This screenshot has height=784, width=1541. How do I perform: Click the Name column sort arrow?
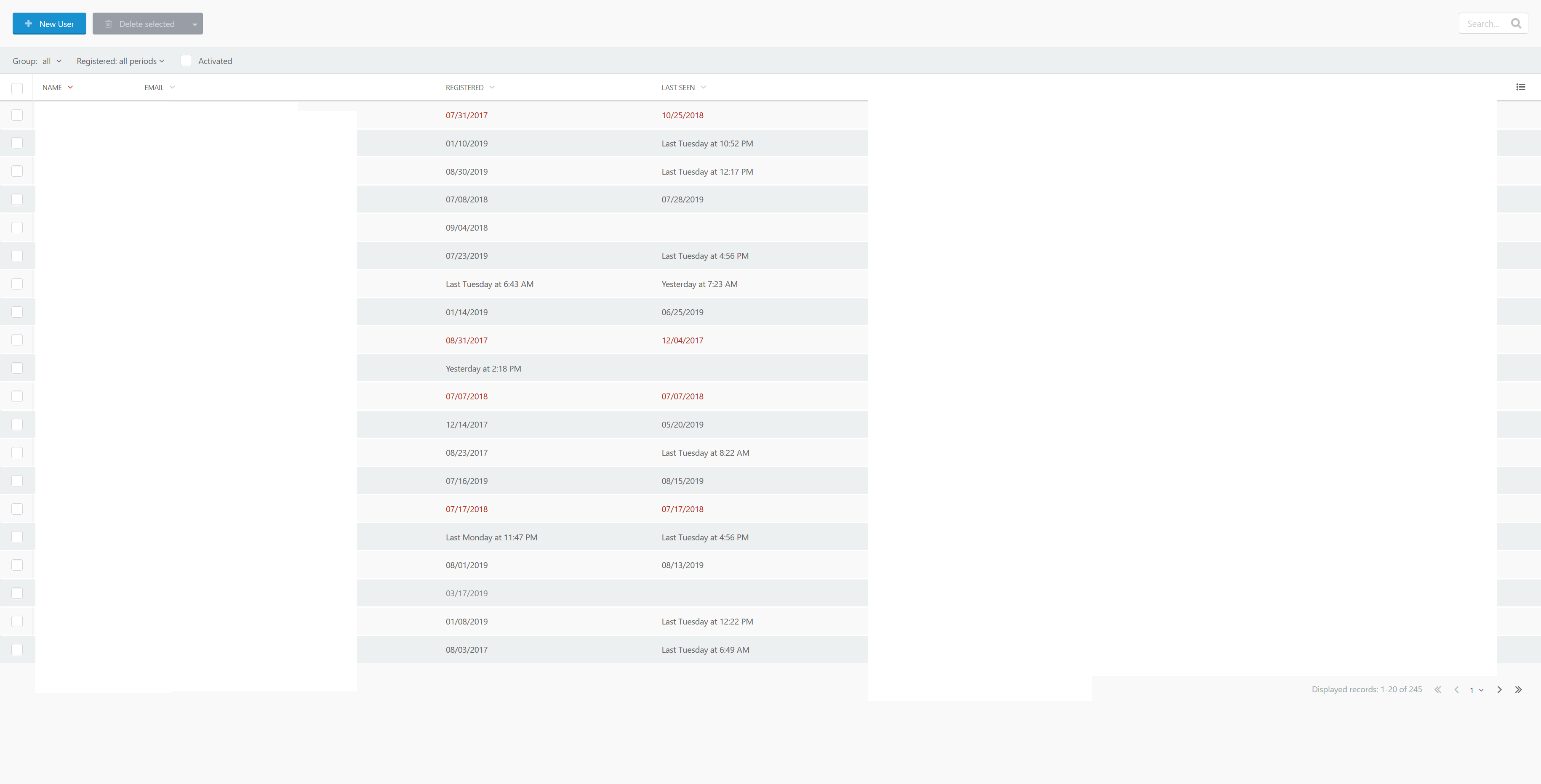point(70,87)
